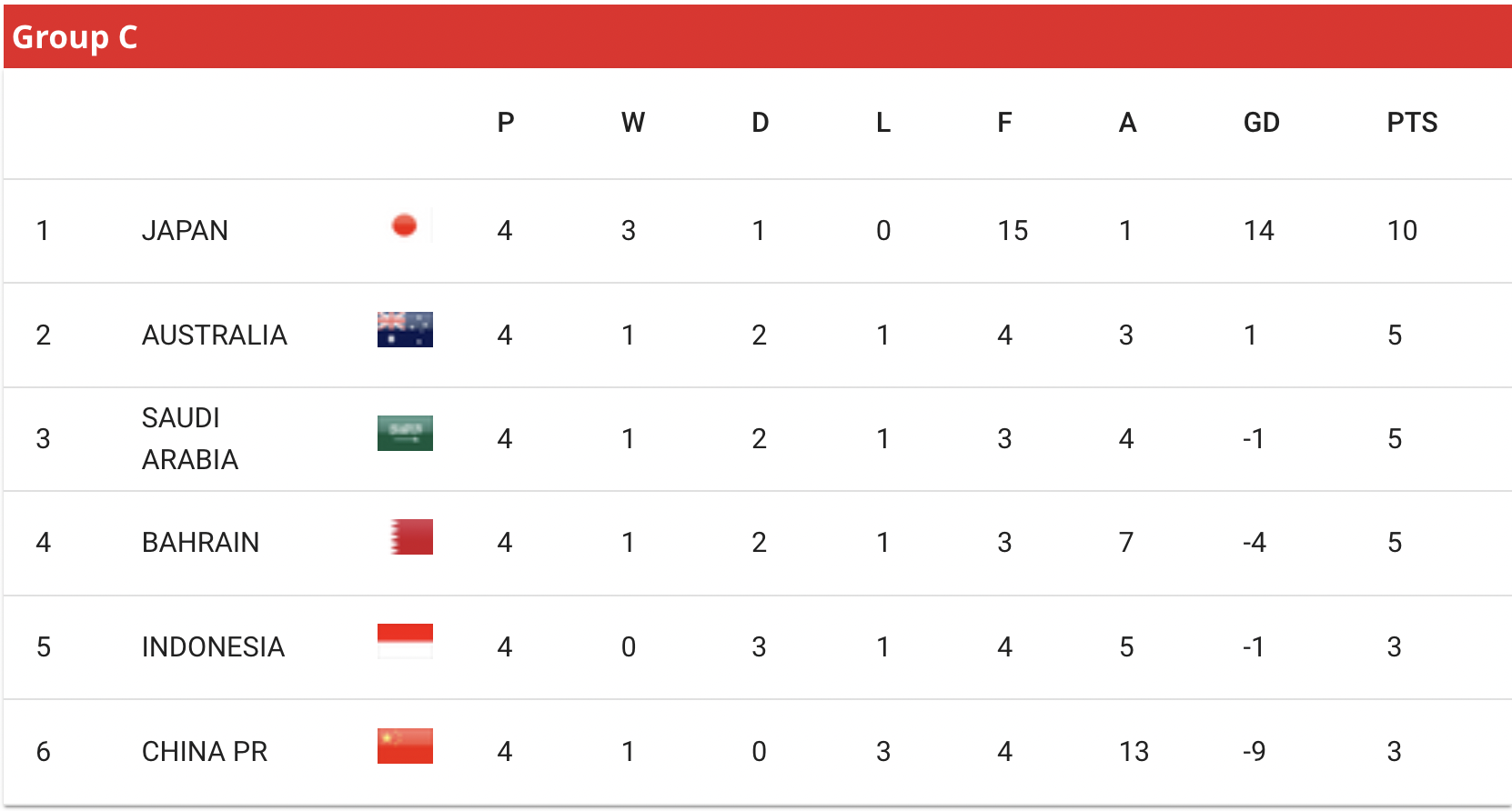1512x811 pixels.
Task: Click the Saudi Arabia flag icon
Action: 405,434
